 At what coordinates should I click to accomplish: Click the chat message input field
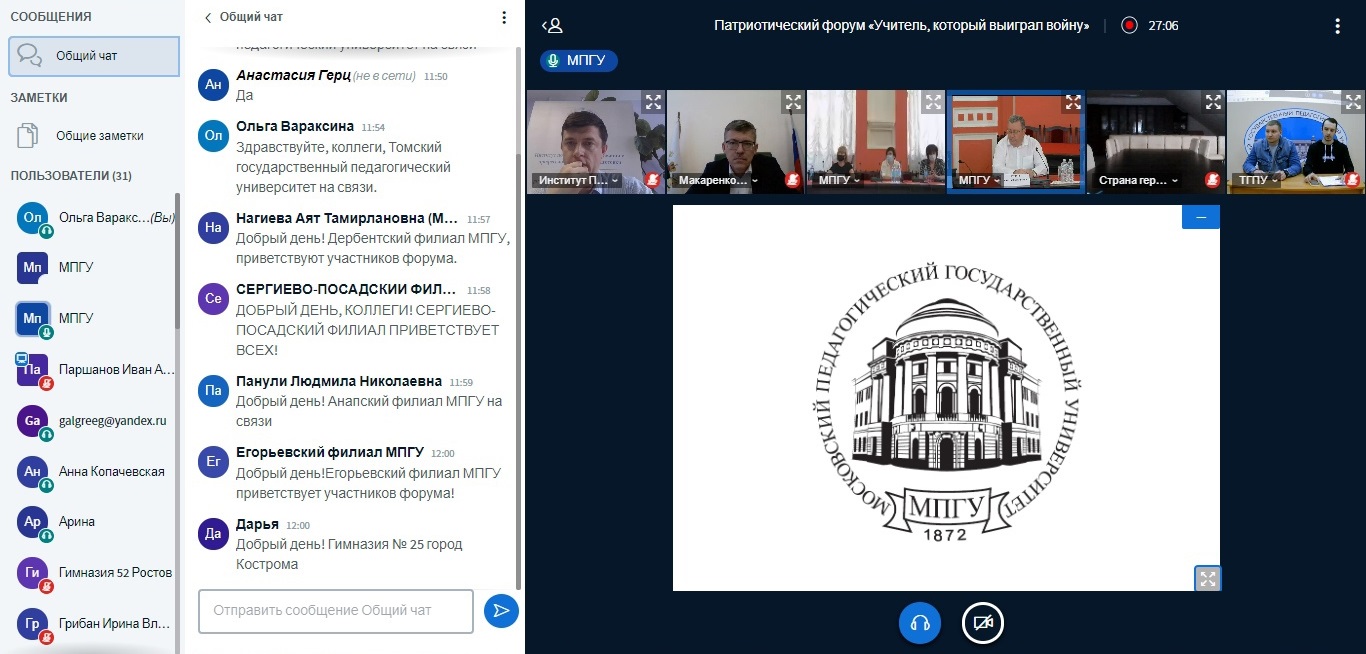(x=335, y=611)
